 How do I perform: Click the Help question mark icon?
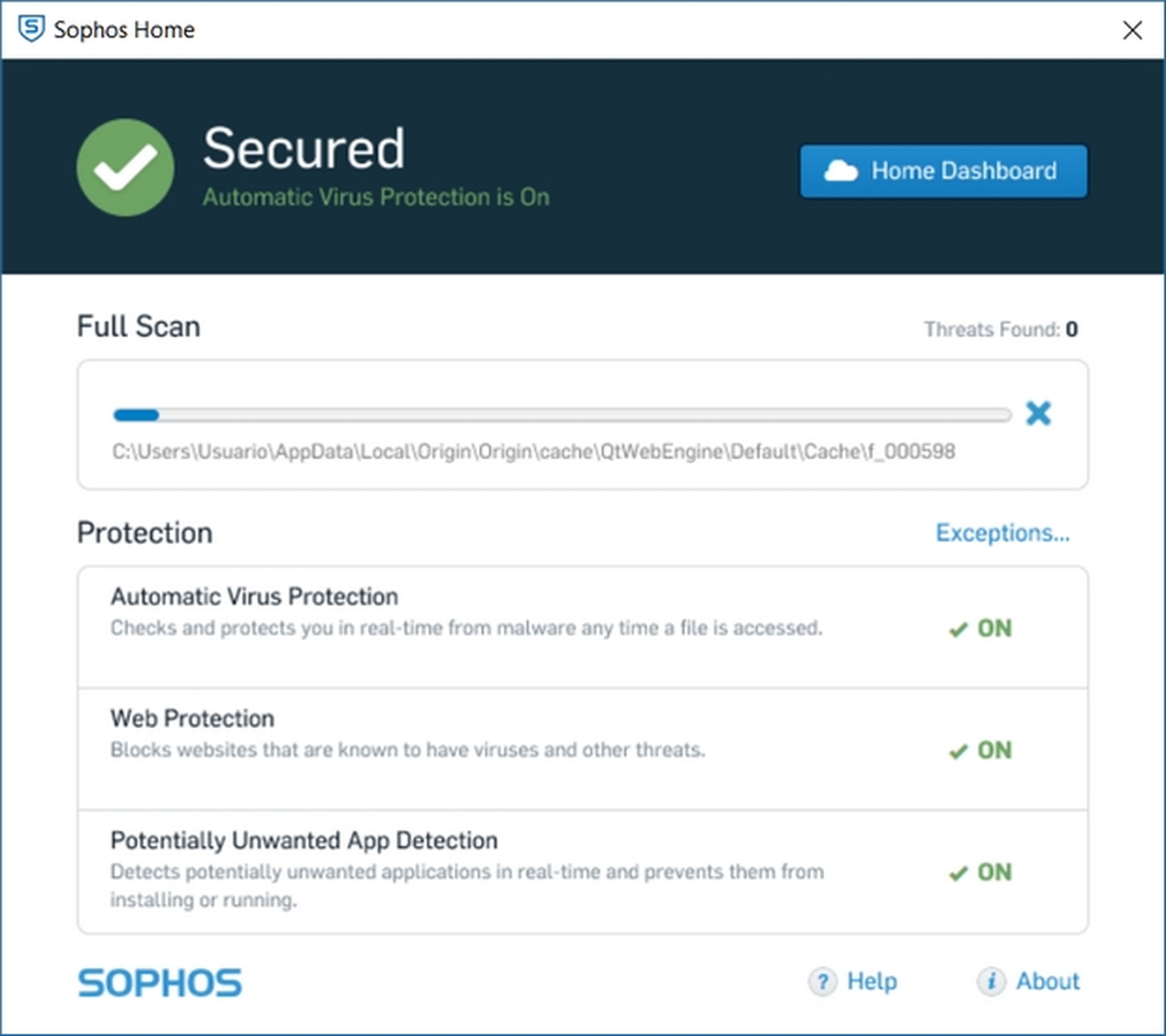(x=822, y=982)
